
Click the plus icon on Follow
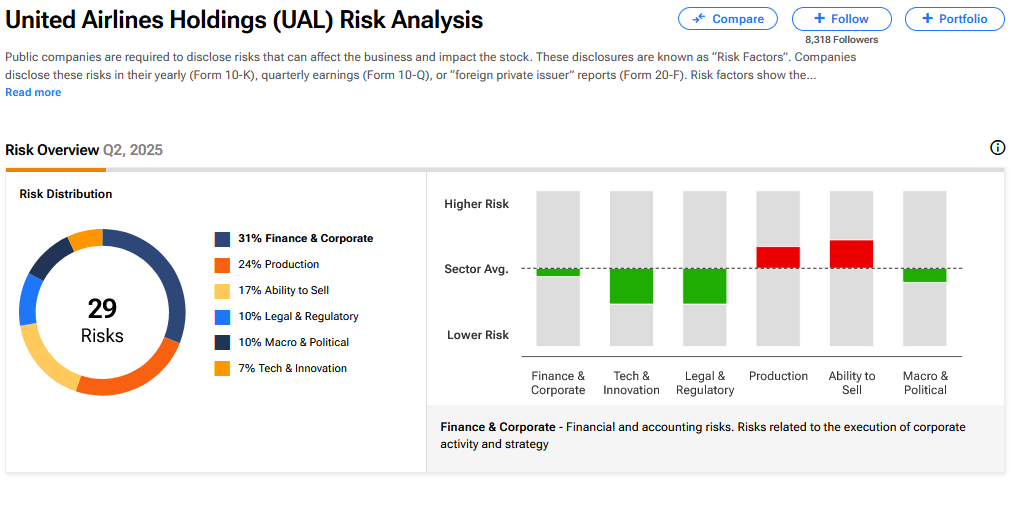(819, 19)
